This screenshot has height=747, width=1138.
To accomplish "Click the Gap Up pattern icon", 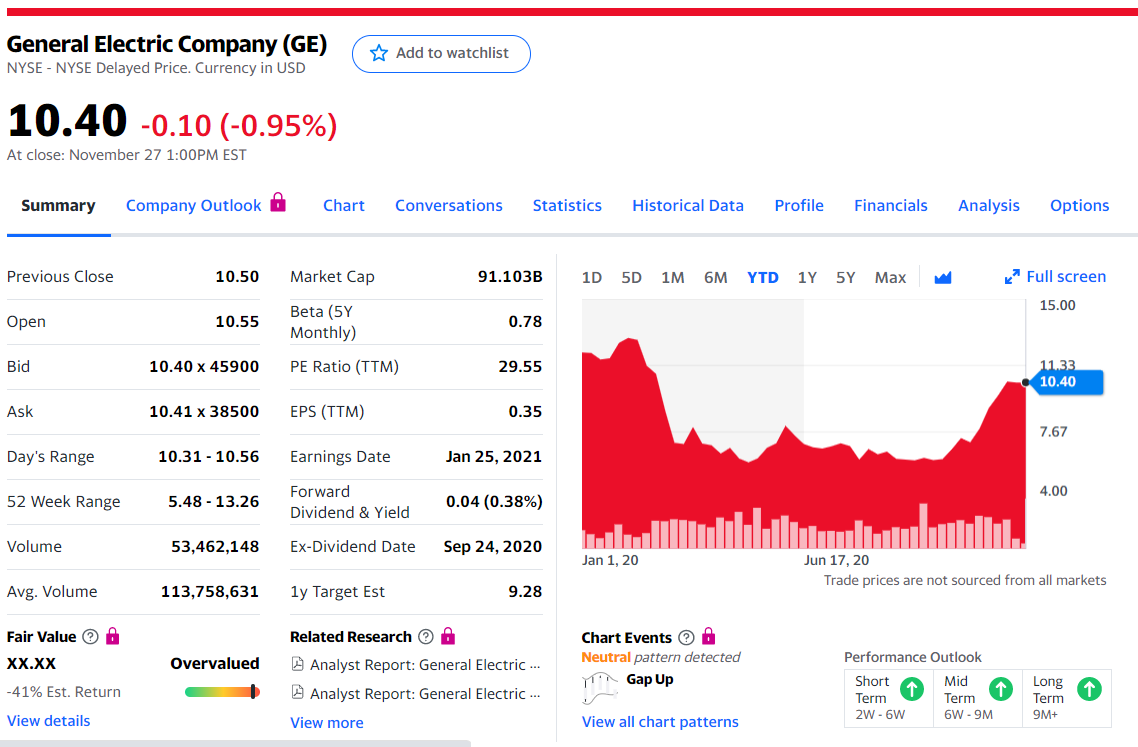I will 601,684.
